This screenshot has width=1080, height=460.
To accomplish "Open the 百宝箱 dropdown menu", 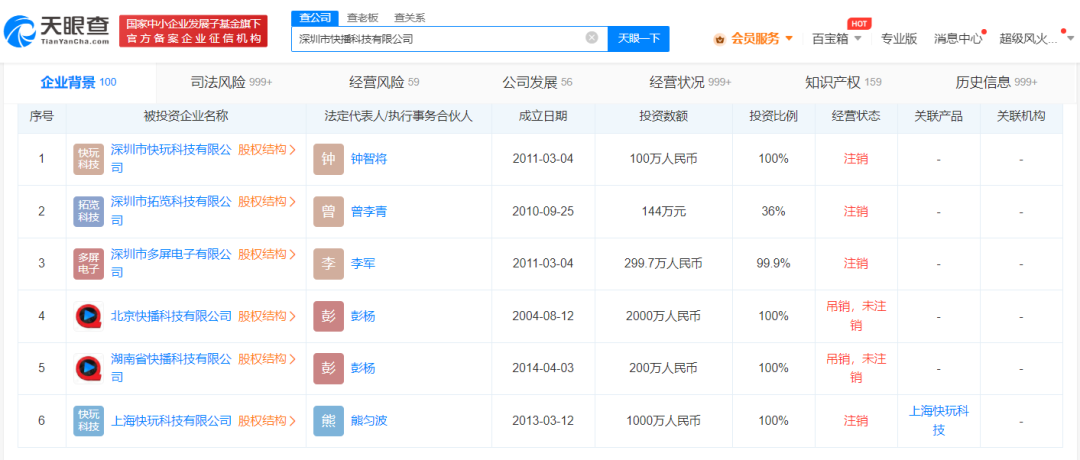I will pos(837,39).
